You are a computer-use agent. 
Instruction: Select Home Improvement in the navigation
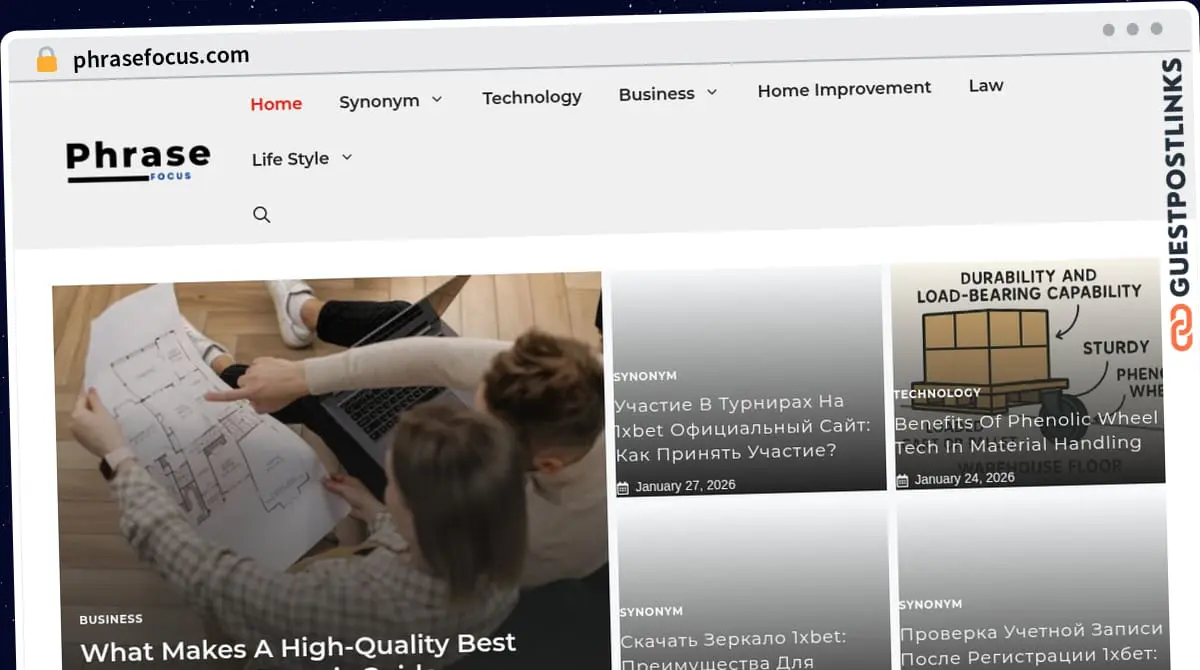pyautogui.click(x=844, y=89)
